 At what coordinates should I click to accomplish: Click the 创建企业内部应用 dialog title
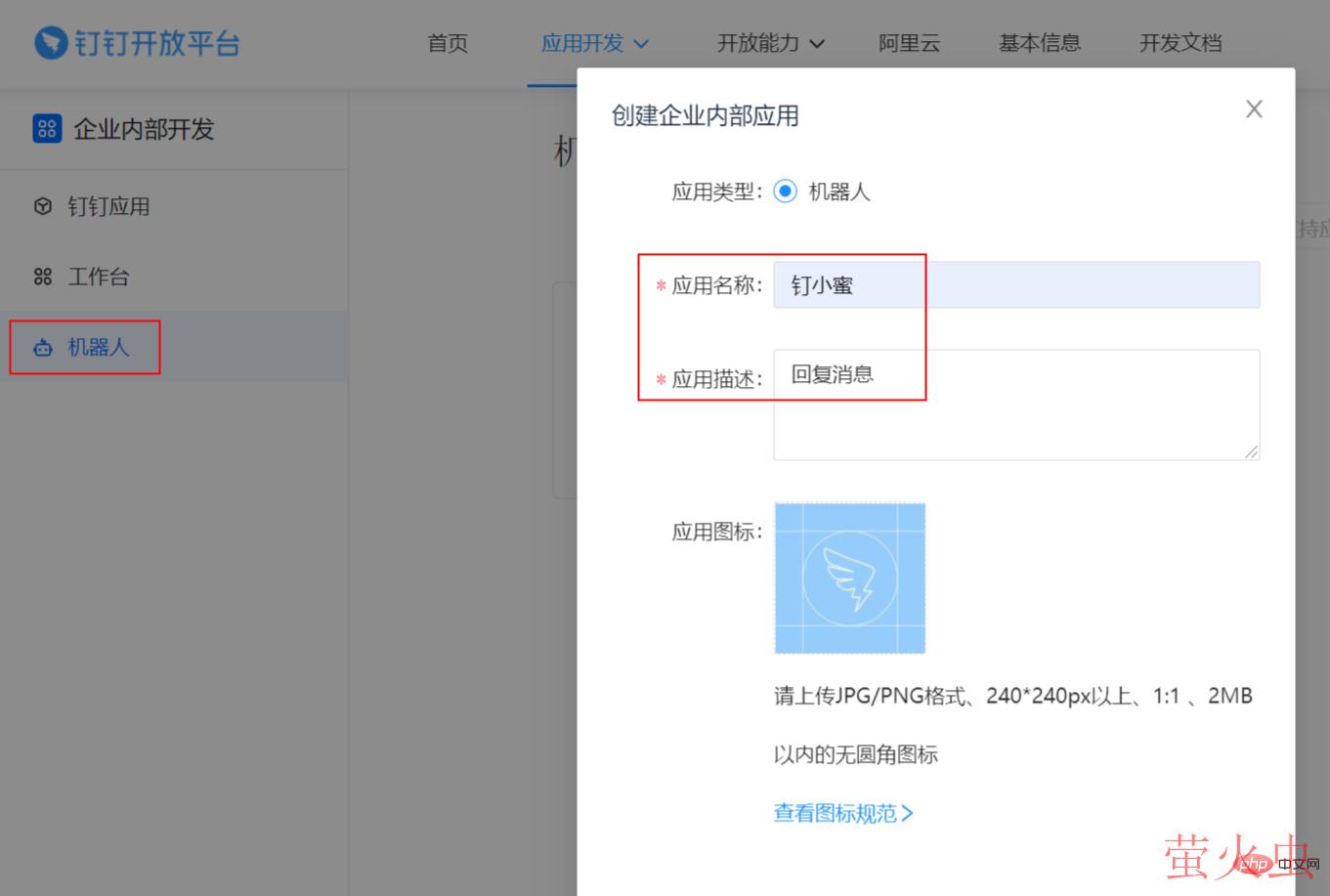point(706,115)
